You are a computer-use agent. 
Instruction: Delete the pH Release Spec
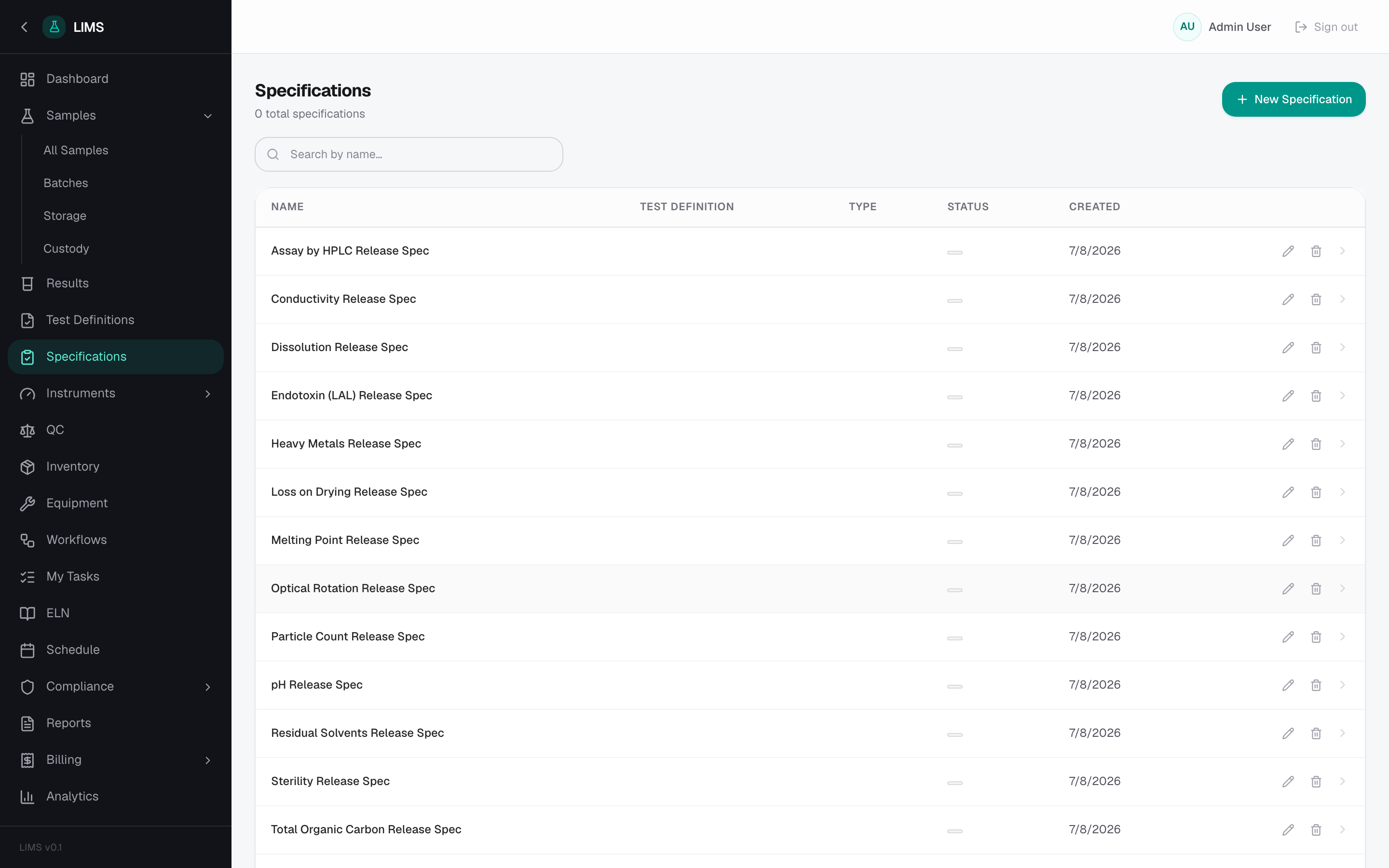pos(1316,685)
